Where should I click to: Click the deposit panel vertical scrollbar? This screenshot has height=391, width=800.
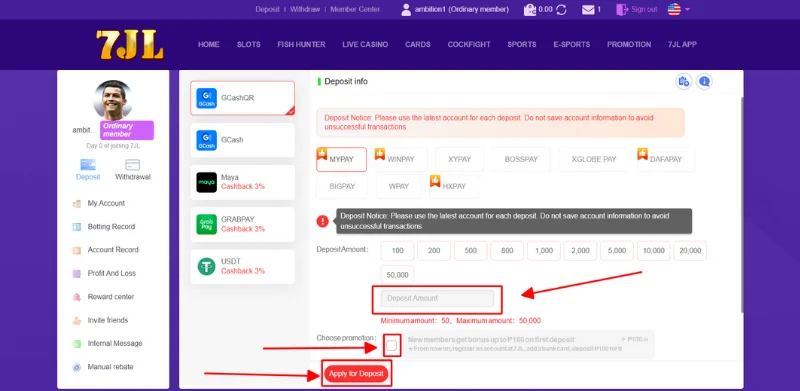(742, 204)
